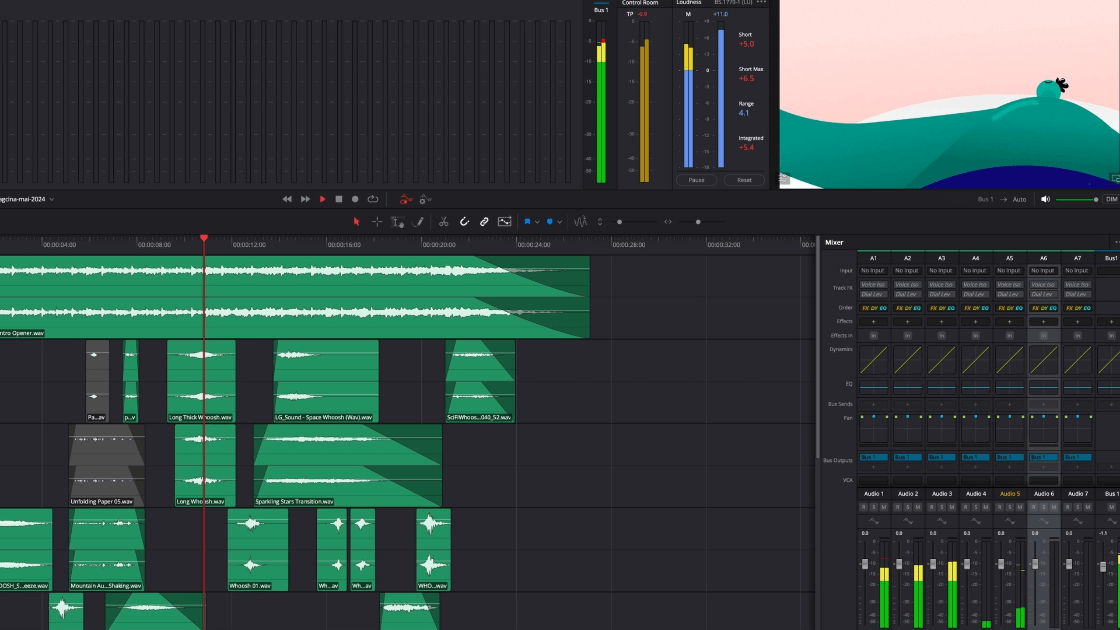Click the monitor speaker volume icon
This screenshot has height=630, width=1120.
pyautogui.click(x=1045, y=199)
